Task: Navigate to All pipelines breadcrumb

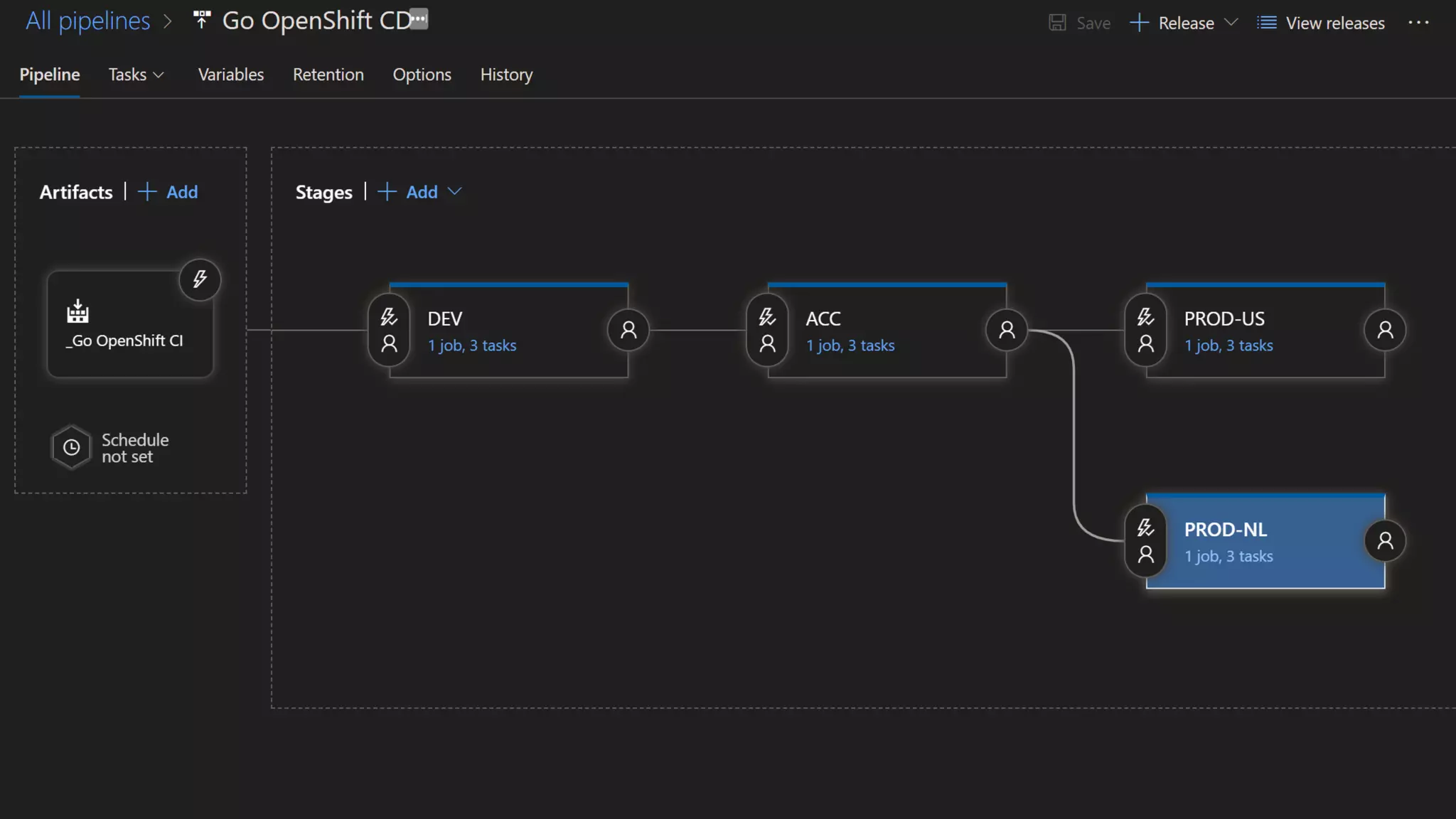Action: coord(88,21)
